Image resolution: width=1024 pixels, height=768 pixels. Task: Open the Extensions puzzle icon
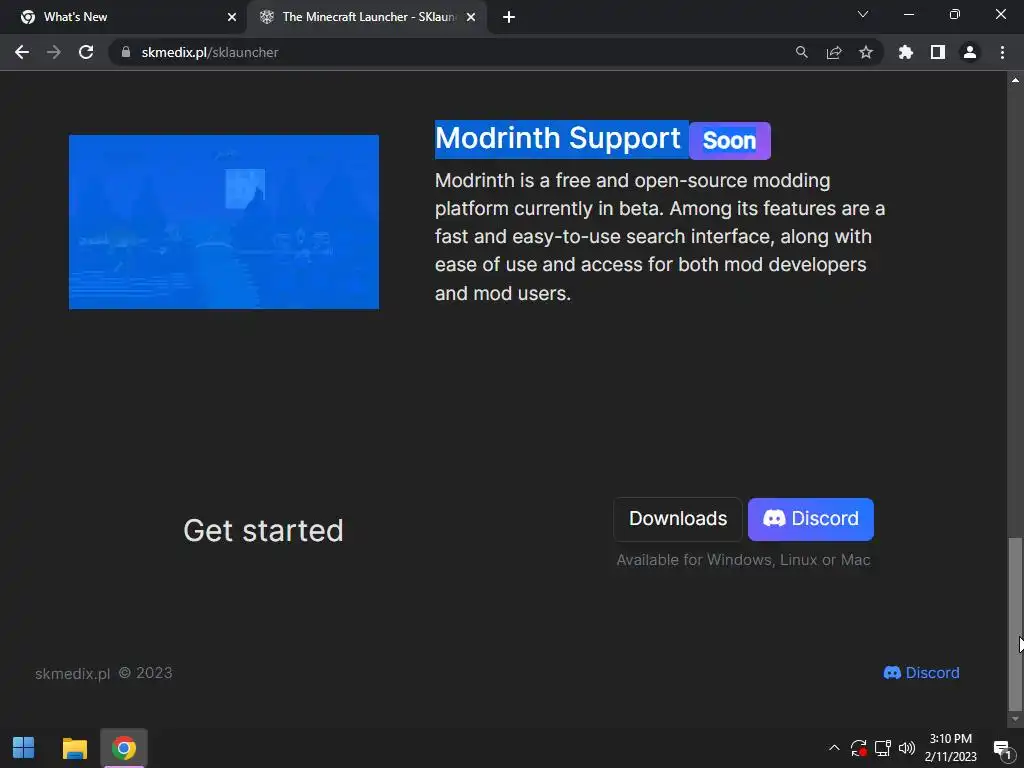point(905,52)
